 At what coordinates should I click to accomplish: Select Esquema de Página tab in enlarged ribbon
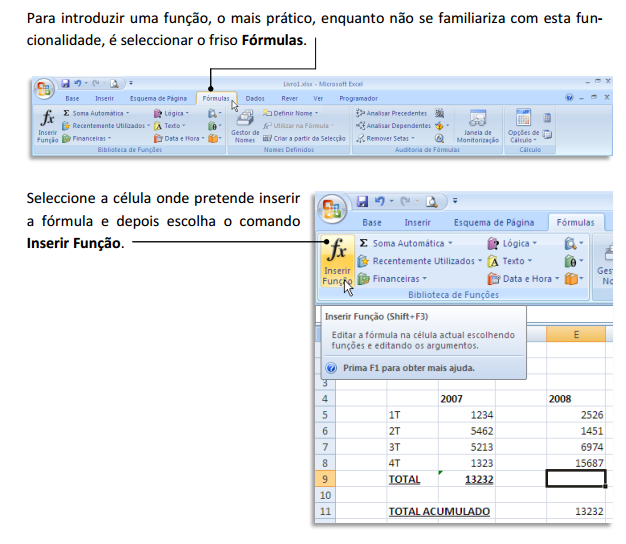pyautogui.click(x=490, y=223)
